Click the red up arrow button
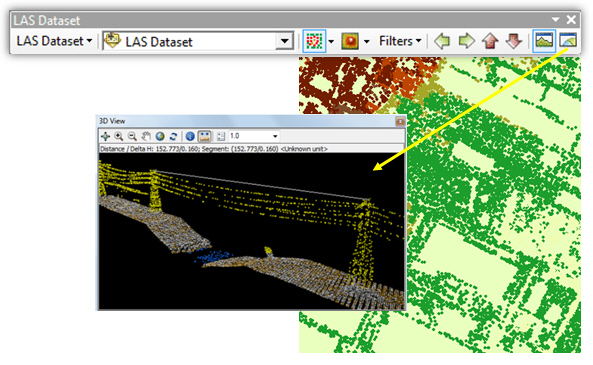Image resolution: width=593 pixels, height=365 pixels. [490, 41]
